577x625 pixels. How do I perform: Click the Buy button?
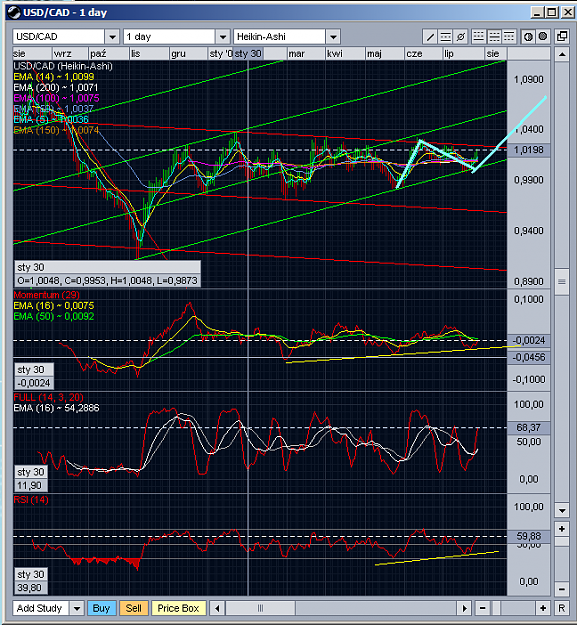point(101,608)
